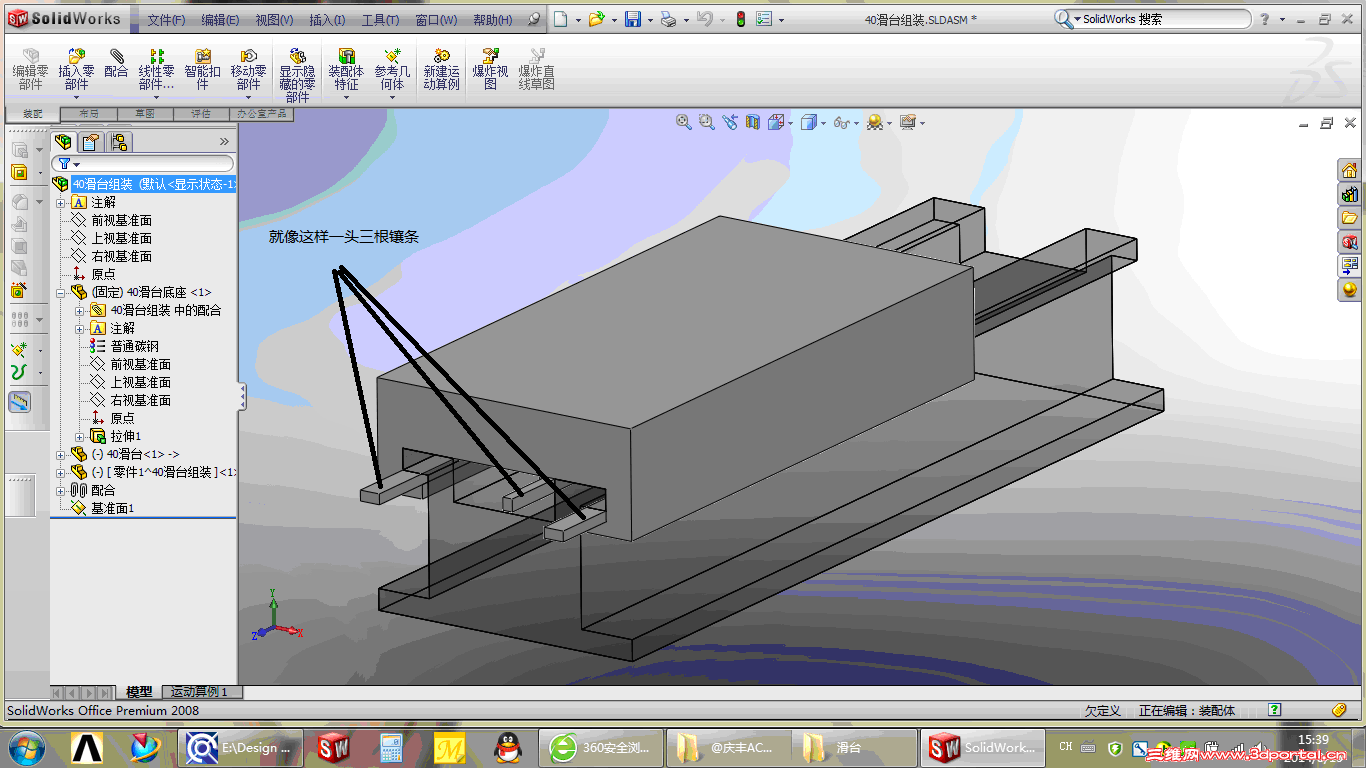This screenshot has width=1366, height=768.
Task: Open the 文件(F) menu
Action: click(166, 20)
